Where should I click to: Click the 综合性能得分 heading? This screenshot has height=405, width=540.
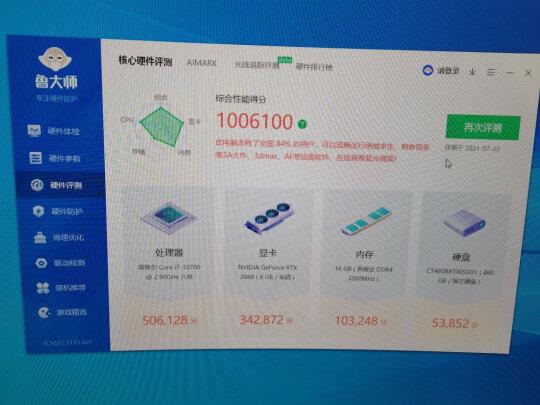[x=241, y=99]
